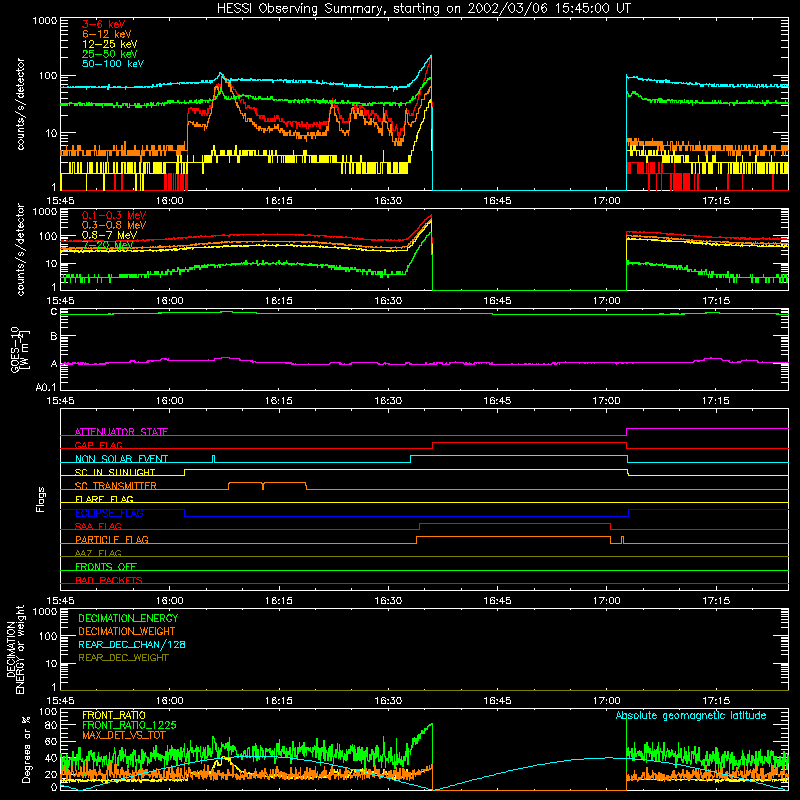The image size is (800, 800).
Task: Click the FRONT_RATIO_1225 legend label
Action: click(x=129, y=725)
